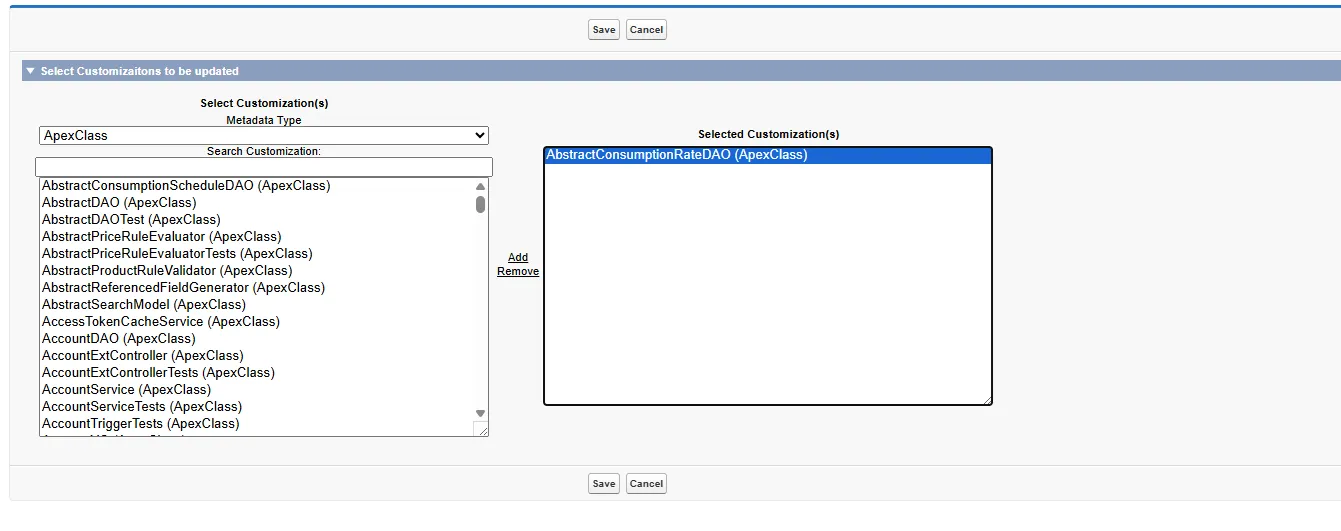Pick AccessTokenCacheService (ApexClass) option
This screenshot has width=1341, height=531.
[x=160, y=321]
